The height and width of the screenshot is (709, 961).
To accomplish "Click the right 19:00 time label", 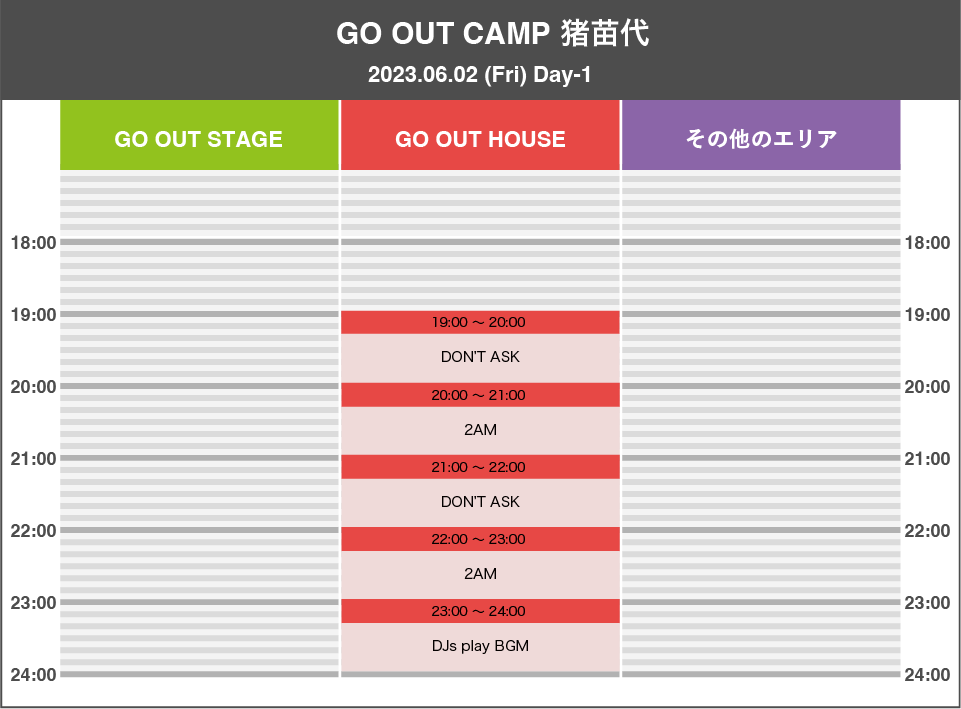I will 927,315.
